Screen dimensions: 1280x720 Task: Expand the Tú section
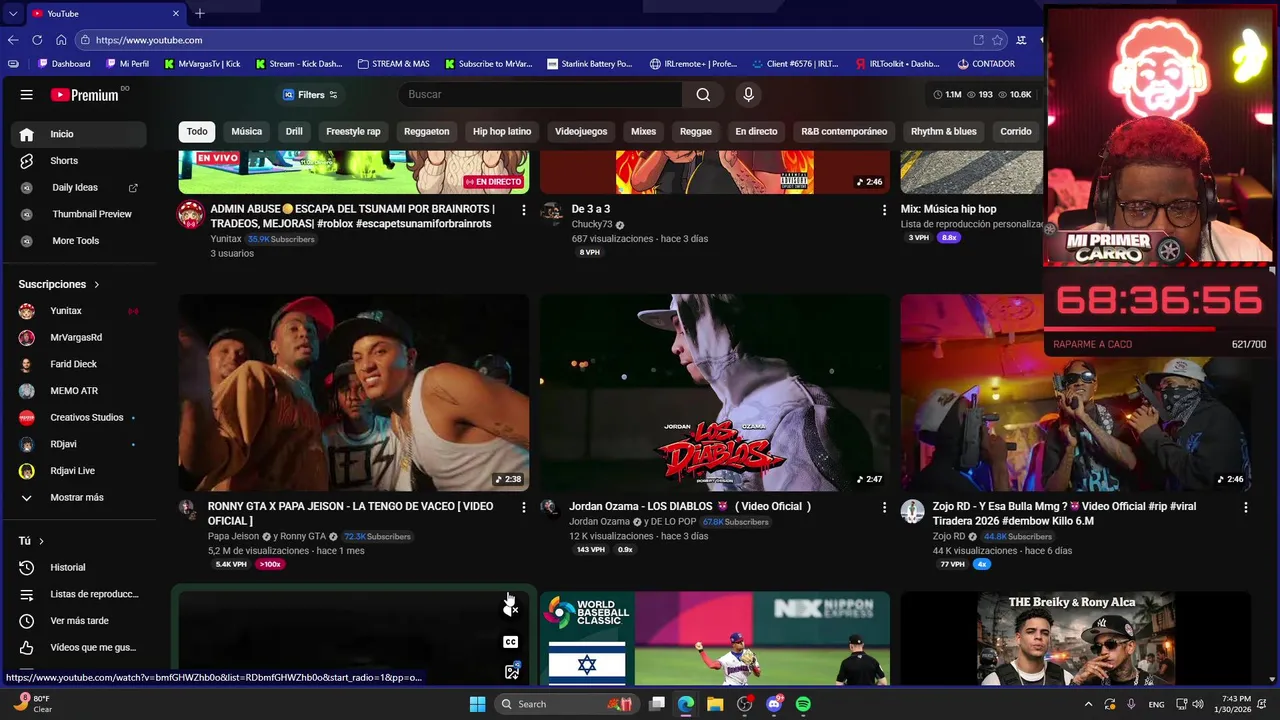pos(31,541)
